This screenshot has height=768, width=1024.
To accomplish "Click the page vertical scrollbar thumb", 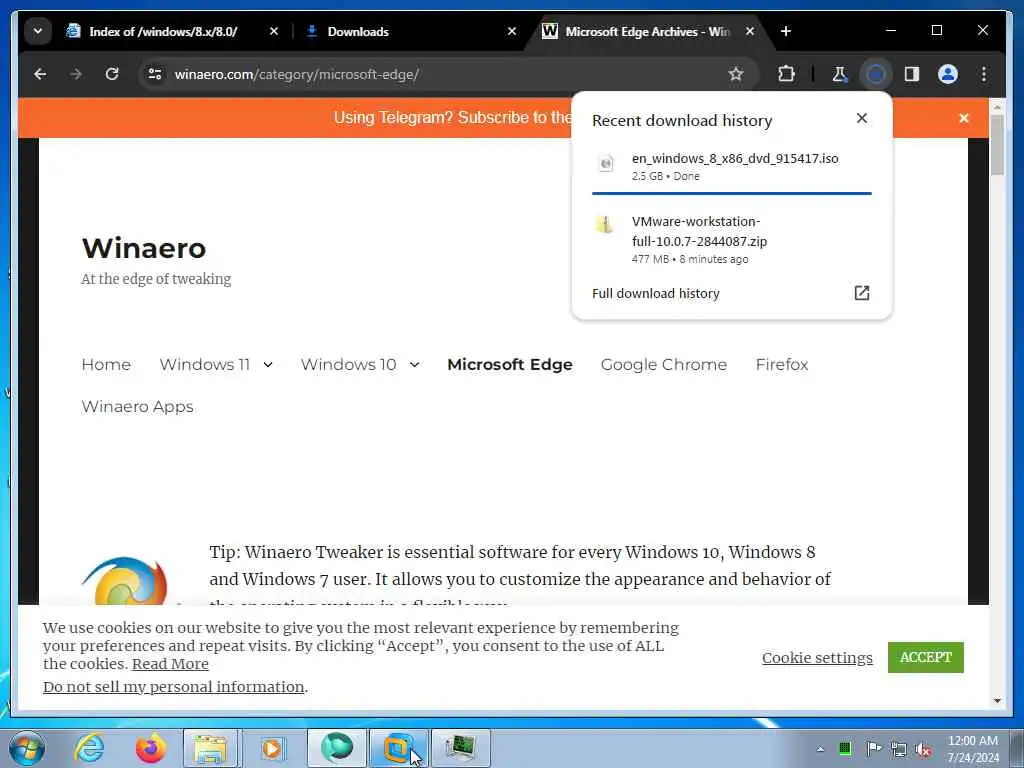I will [997, 146].
